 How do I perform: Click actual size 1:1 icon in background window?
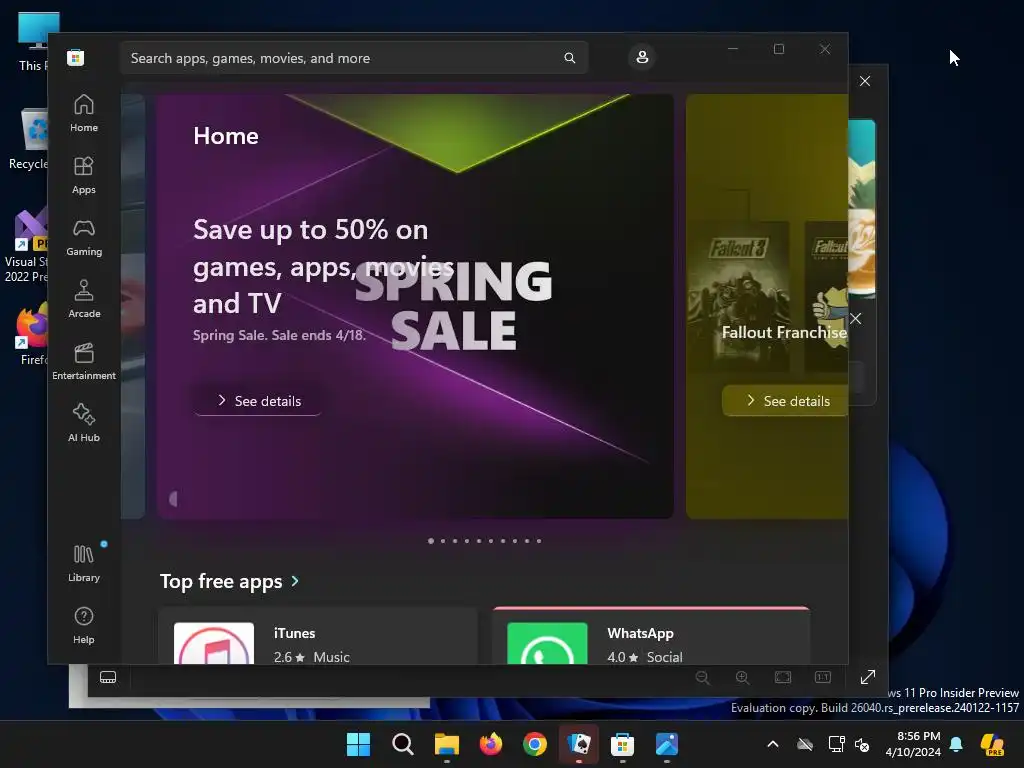click(x=823, y=677)
